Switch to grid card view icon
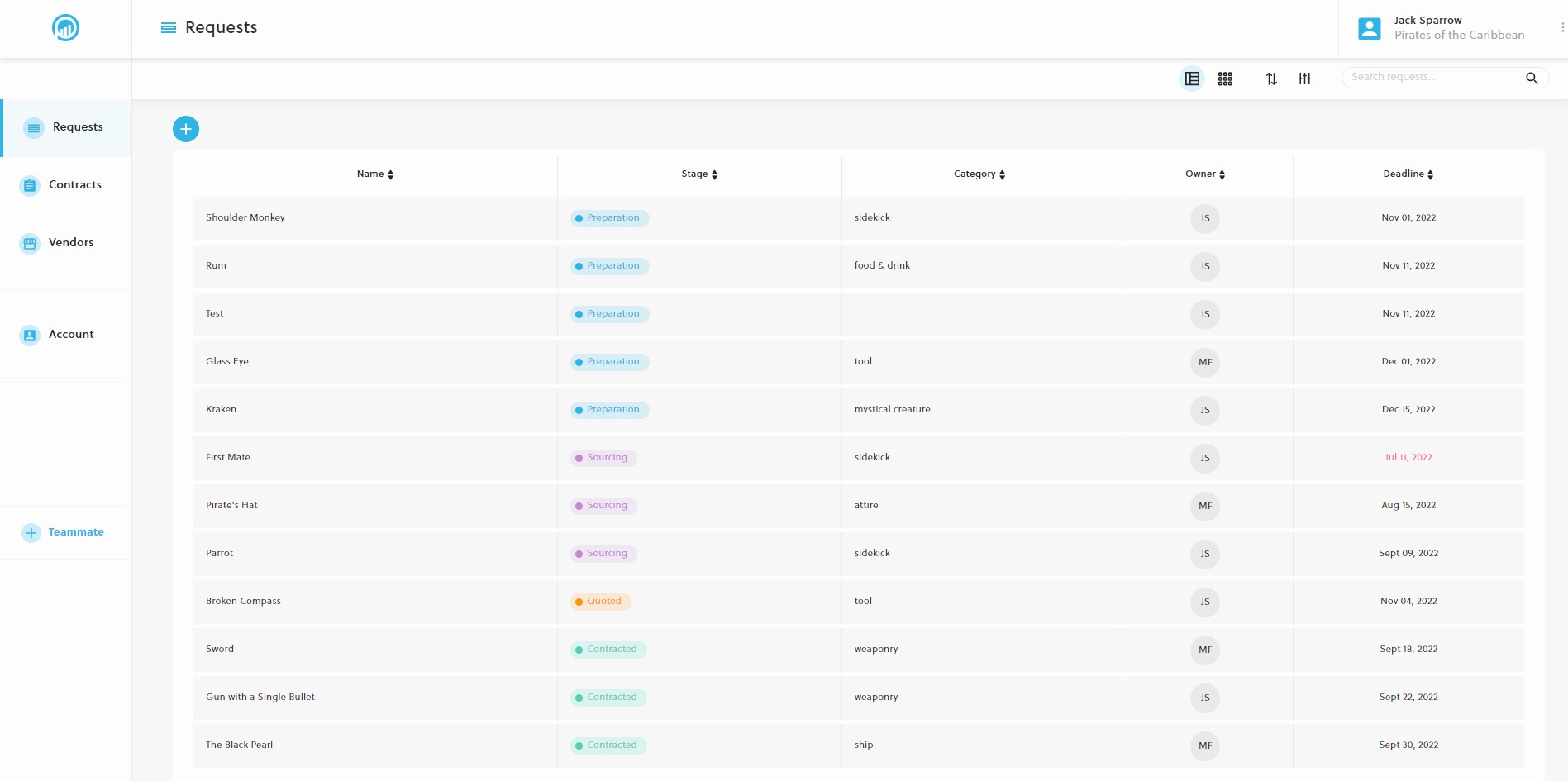Viewport: 1568px width, 781px height. [x=1225, y=79]
